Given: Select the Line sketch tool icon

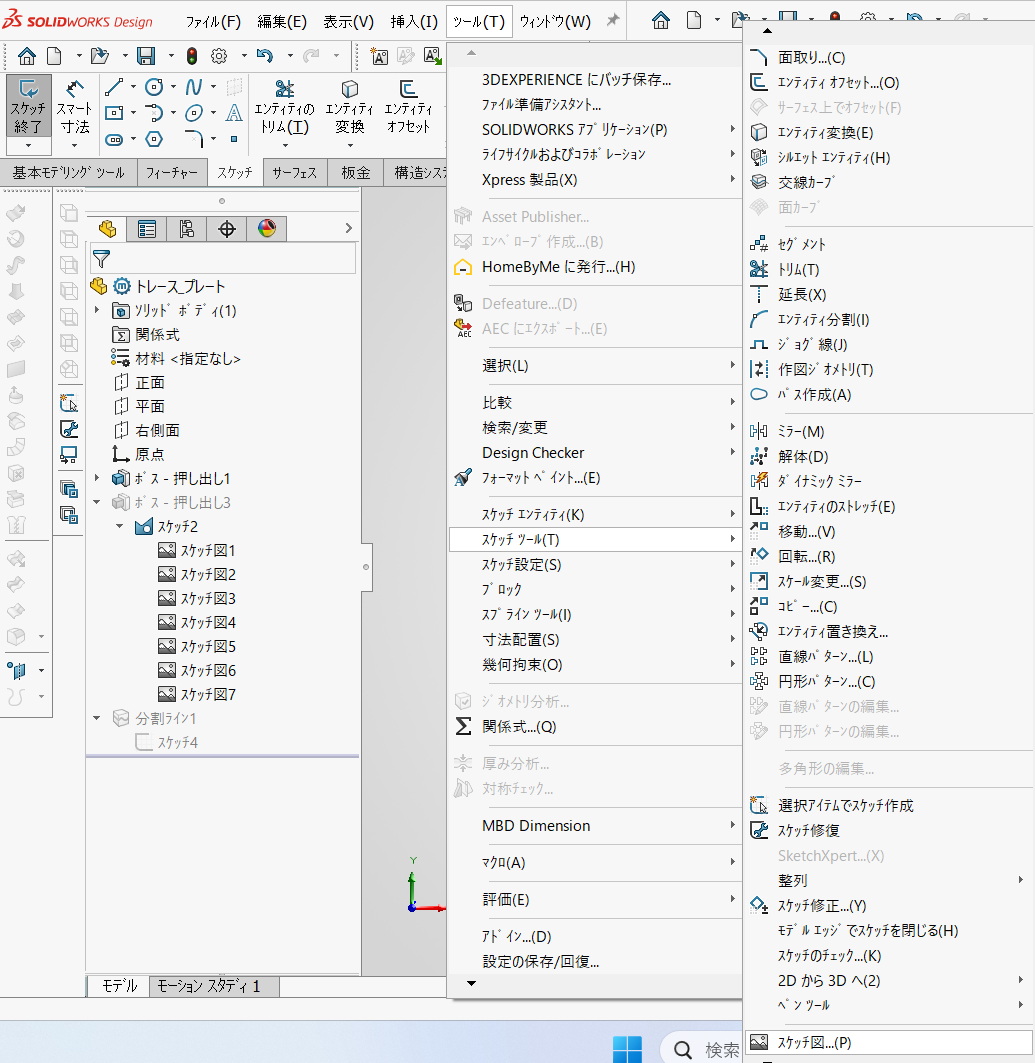Looking at the screenshot, I should pos(114,87).
